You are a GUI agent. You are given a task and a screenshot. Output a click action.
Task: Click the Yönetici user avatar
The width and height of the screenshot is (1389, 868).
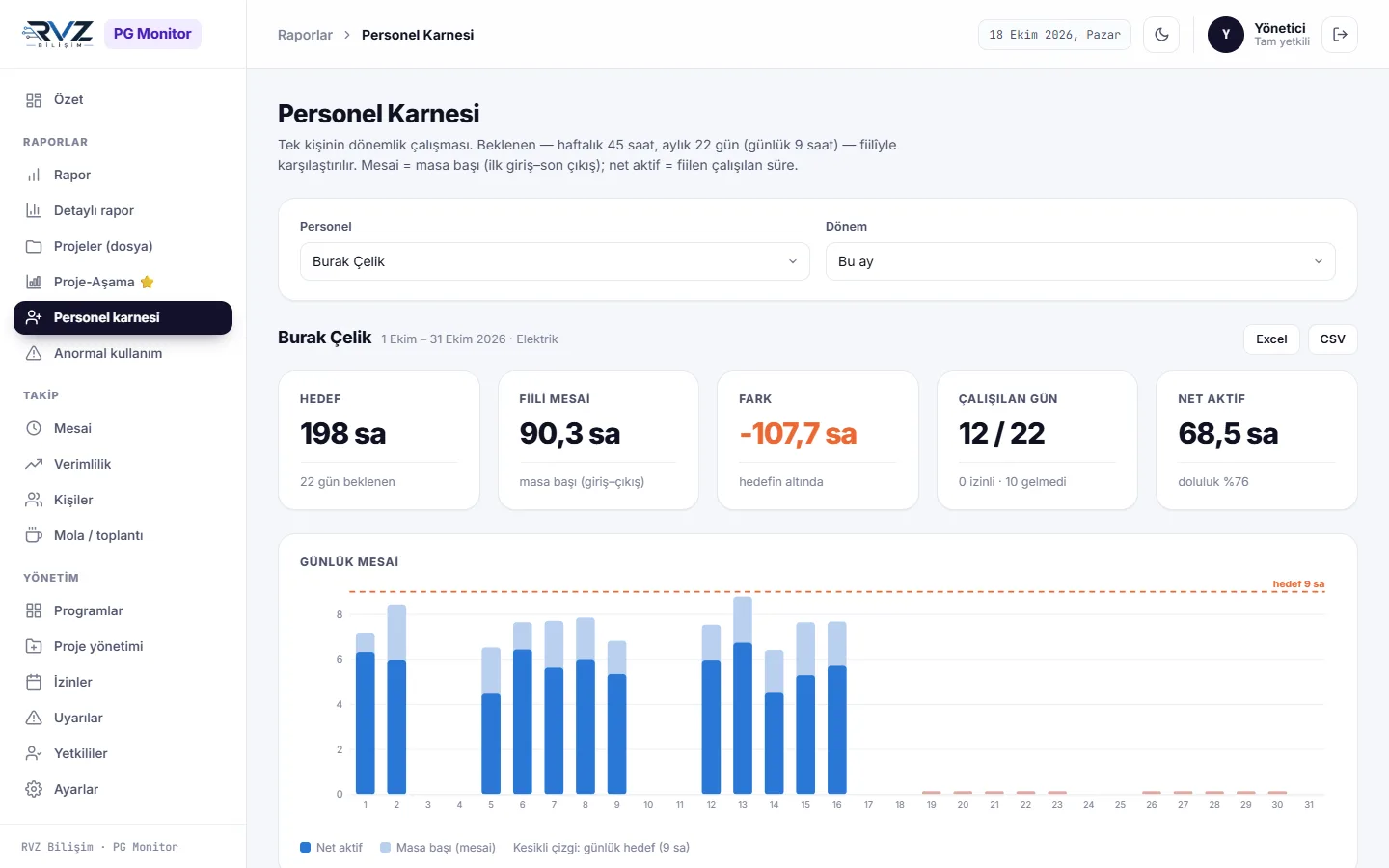pos(1226,35)
